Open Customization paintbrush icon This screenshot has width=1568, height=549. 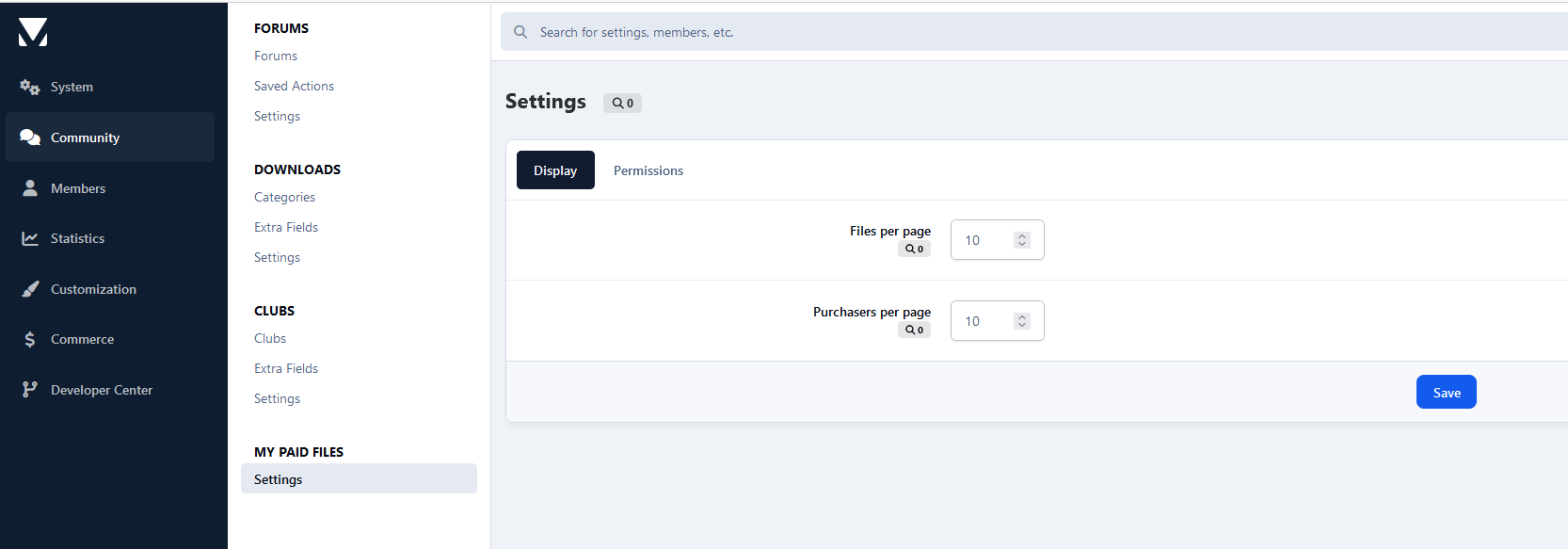tap(30, 289)
